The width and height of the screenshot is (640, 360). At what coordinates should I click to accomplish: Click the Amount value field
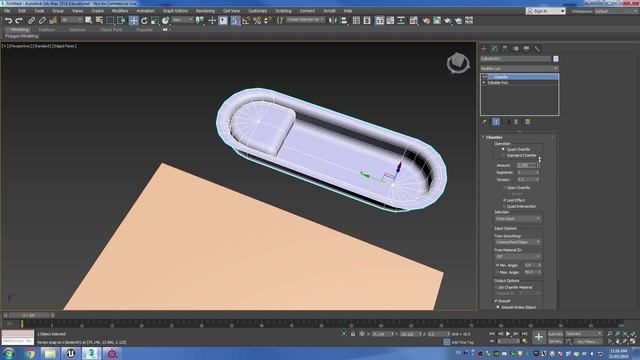tap(527, 165)
